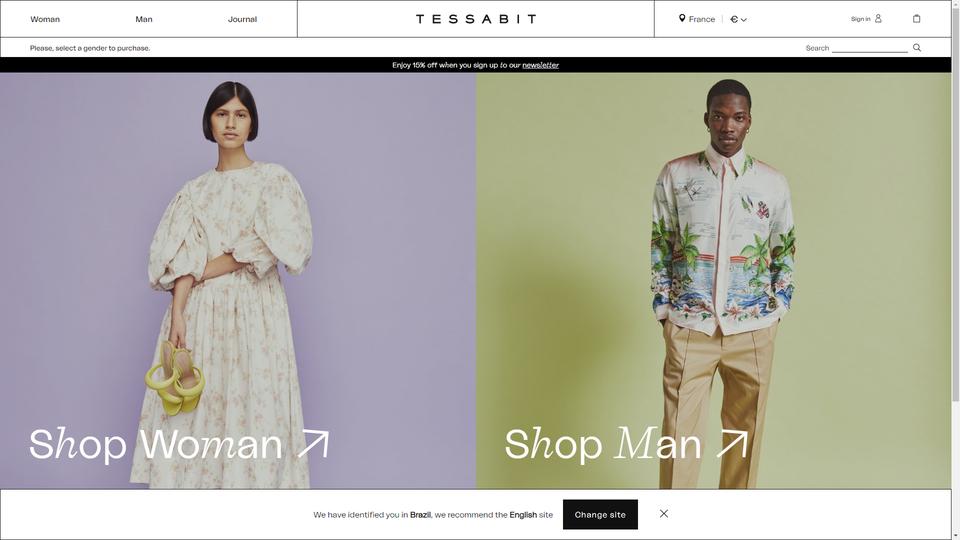
Task: Select the Shop Woman text link
Action: click(x=156, y=444)
